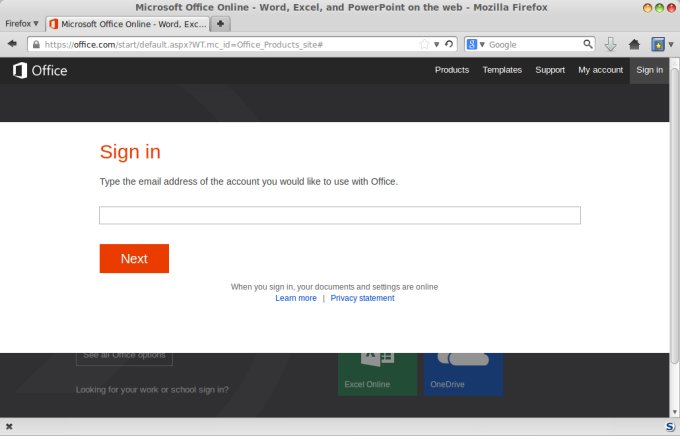680x436 pixels.
Task: Click the padlock icon in the address bar
Action: (x=36, y=44)
